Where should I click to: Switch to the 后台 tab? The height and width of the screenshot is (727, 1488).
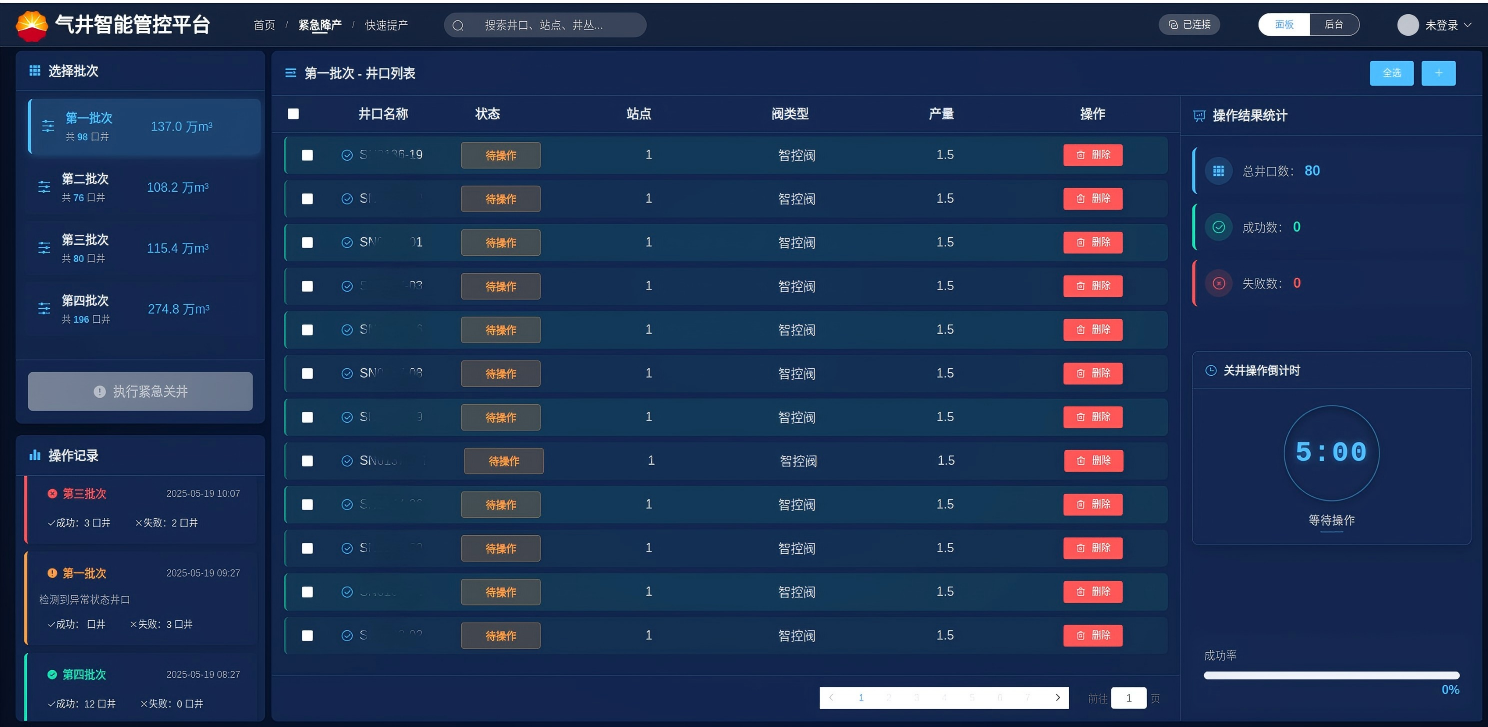[x=1334, y=25]
